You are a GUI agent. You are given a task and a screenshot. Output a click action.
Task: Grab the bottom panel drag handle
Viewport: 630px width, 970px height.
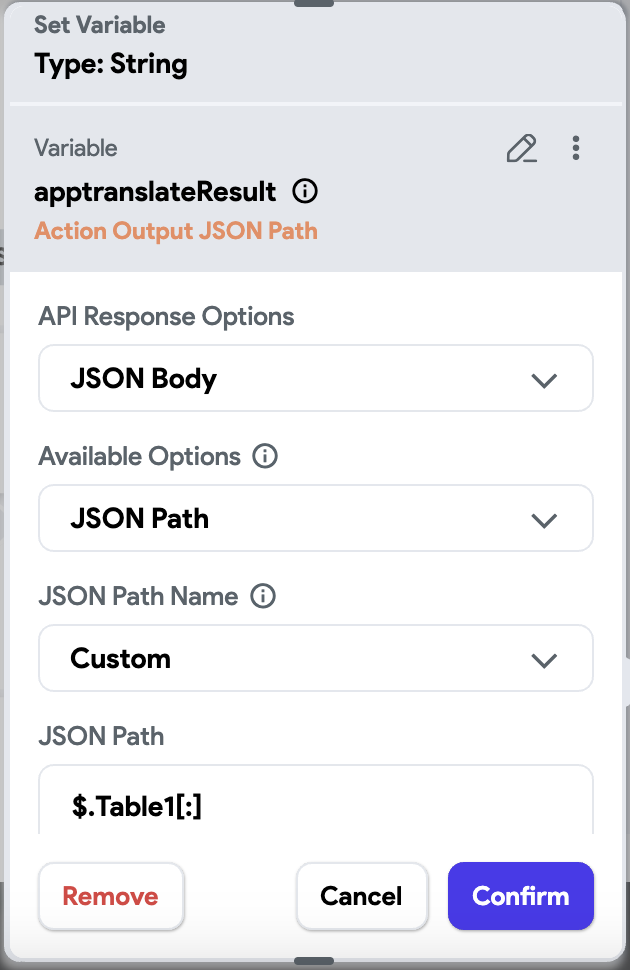click(x=314, y=961)
